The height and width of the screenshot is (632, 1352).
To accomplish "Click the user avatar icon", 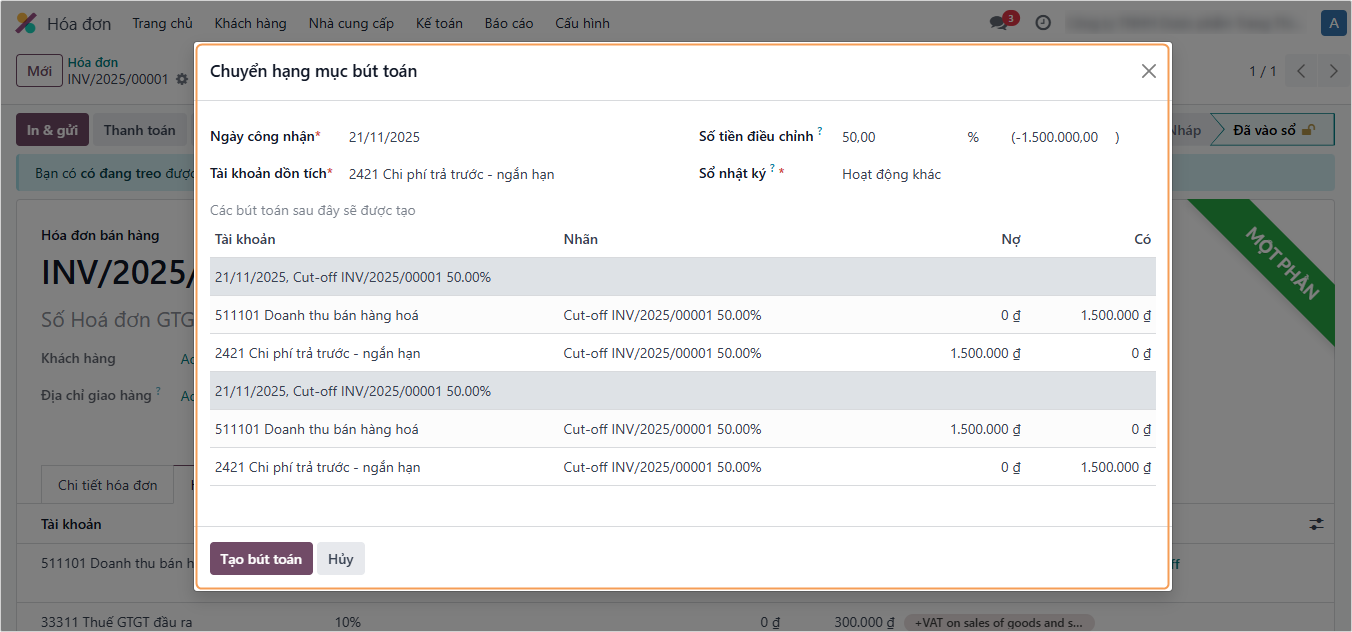I will 1332,23.
